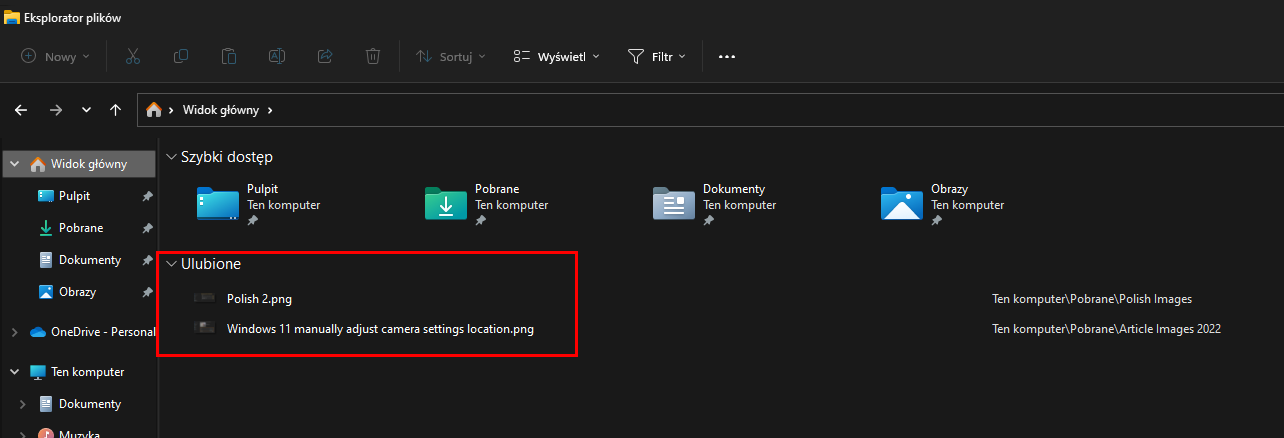This screenshot has width=1284, height=438.
Task: Open the Wyświetl view dropdown
Action: pyautogui.click(x=556, y=57)
